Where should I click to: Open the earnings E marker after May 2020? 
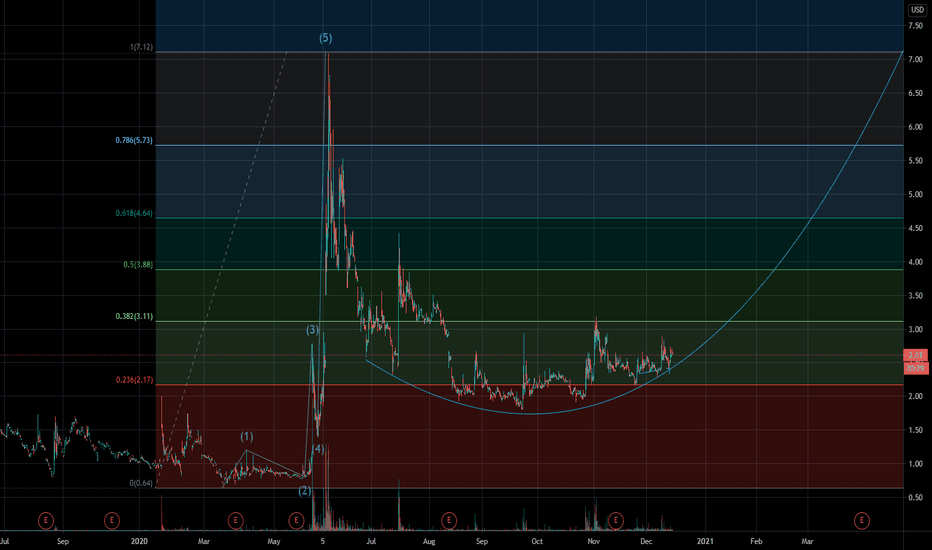[x=296, y=521]
